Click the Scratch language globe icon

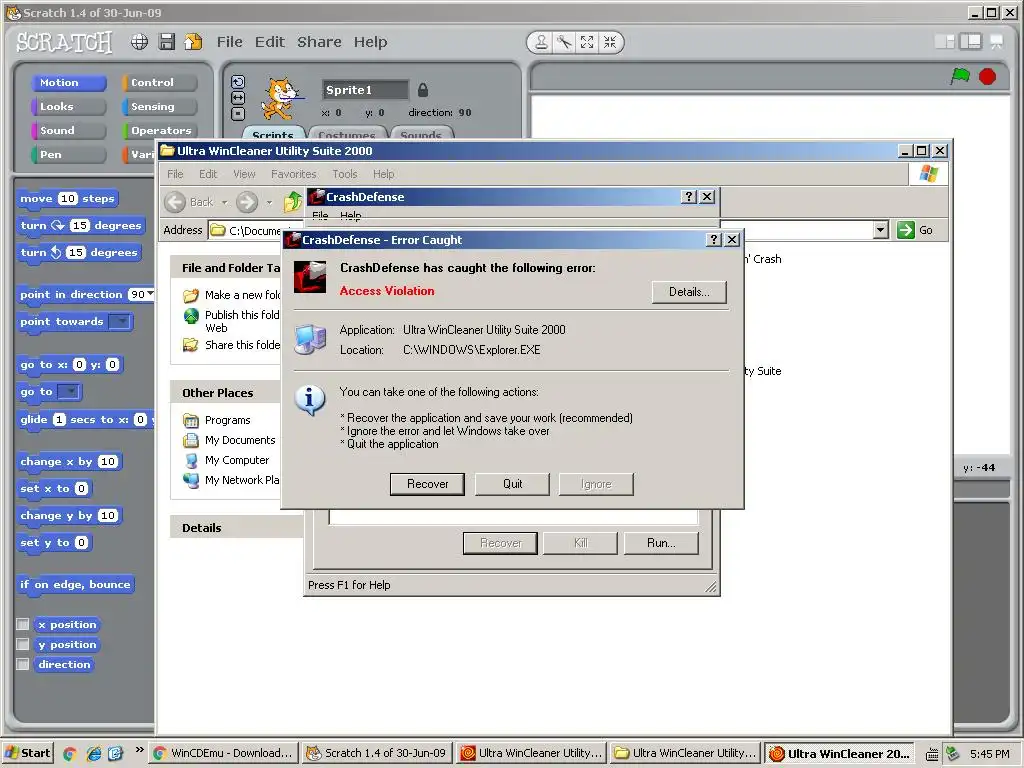(x=139, y=42)
